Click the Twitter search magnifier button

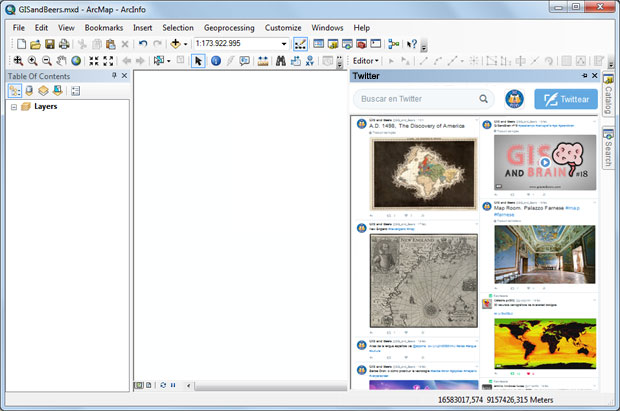(x=483, y=99)
